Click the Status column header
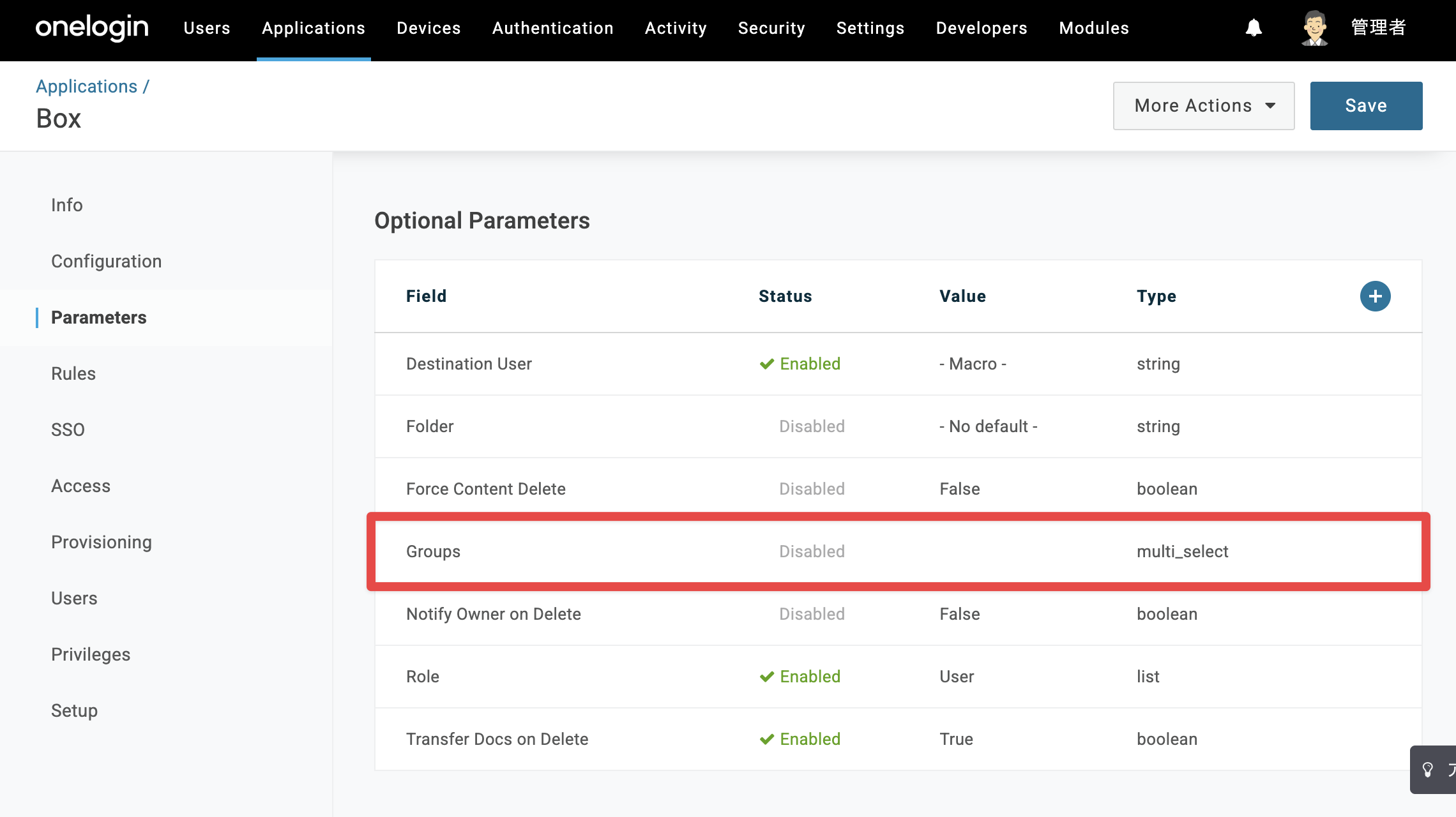 pyautogui.click(x=785, y=296)
